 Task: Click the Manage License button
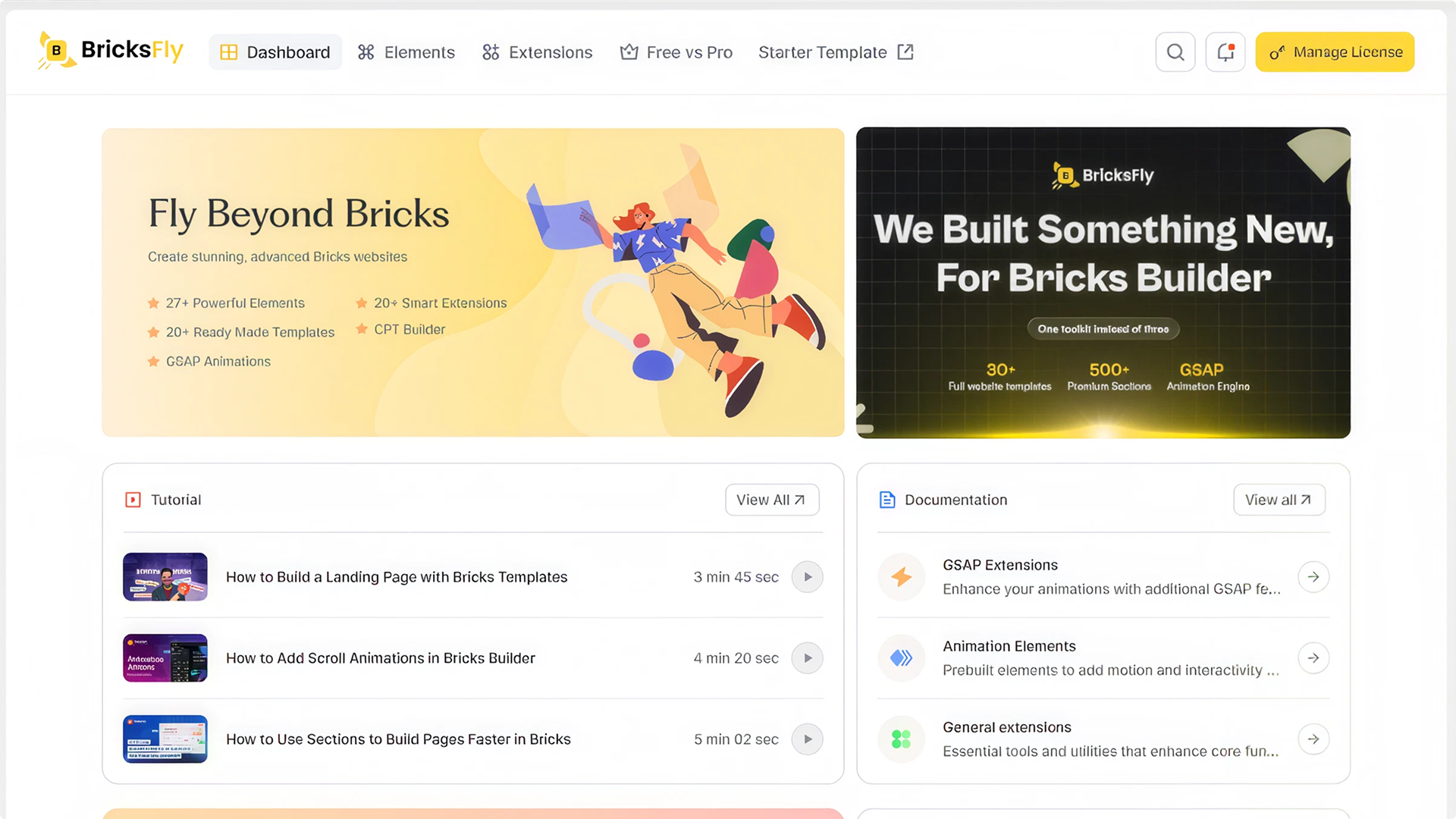[1335, 52]
